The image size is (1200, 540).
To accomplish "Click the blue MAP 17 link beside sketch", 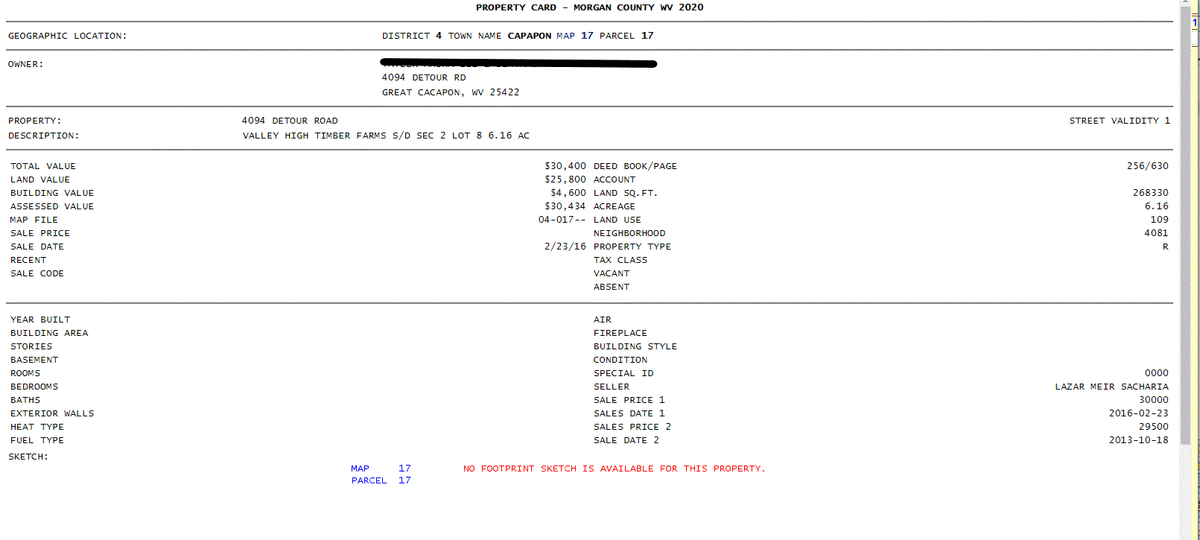I will 381,468.
